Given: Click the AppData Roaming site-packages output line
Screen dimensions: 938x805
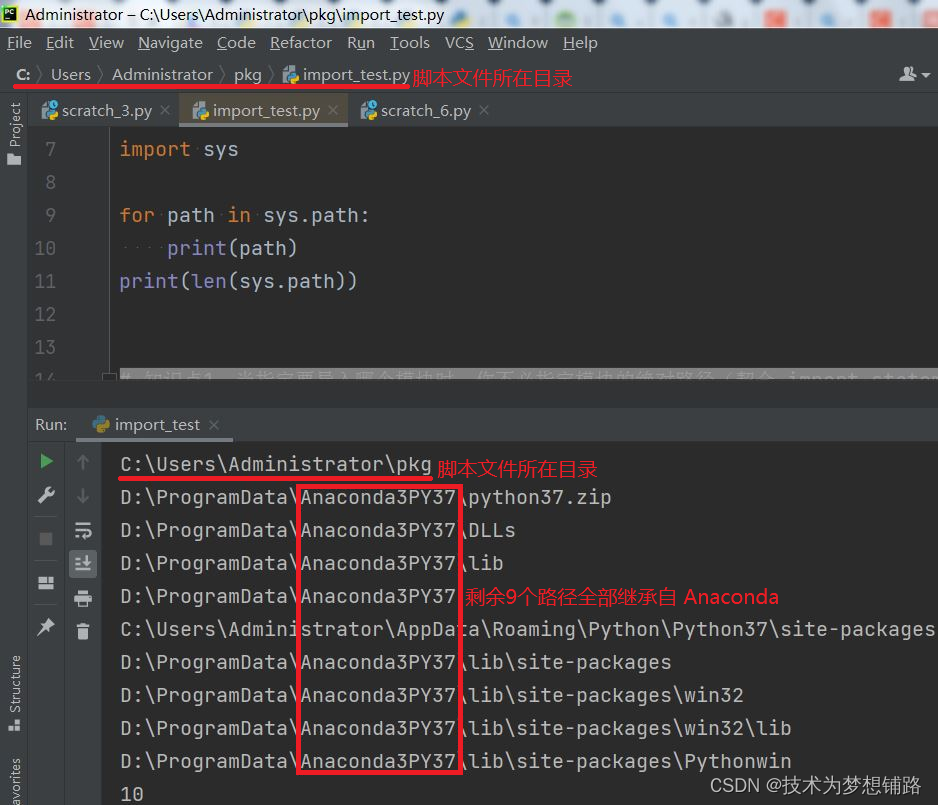Looking at the screenshot, I should [x=527, y=629].
